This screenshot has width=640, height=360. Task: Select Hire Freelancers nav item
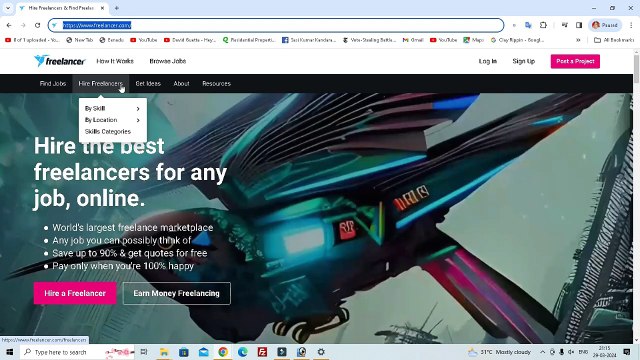pos(100,84)
